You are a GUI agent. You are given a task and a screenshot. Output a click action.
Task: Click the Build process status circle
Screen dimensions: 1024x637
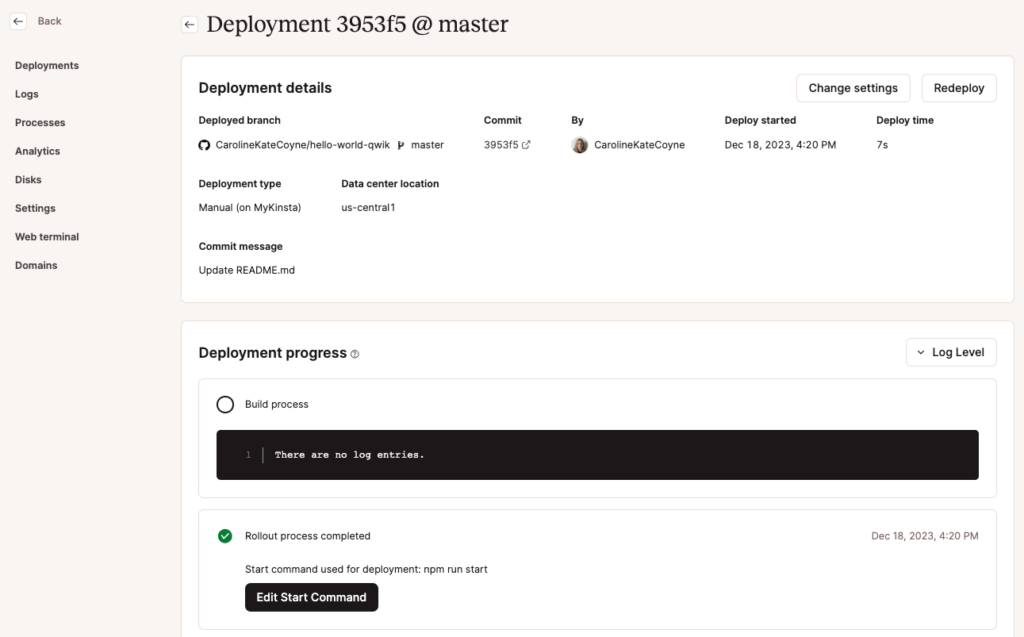tap(225, 405)
